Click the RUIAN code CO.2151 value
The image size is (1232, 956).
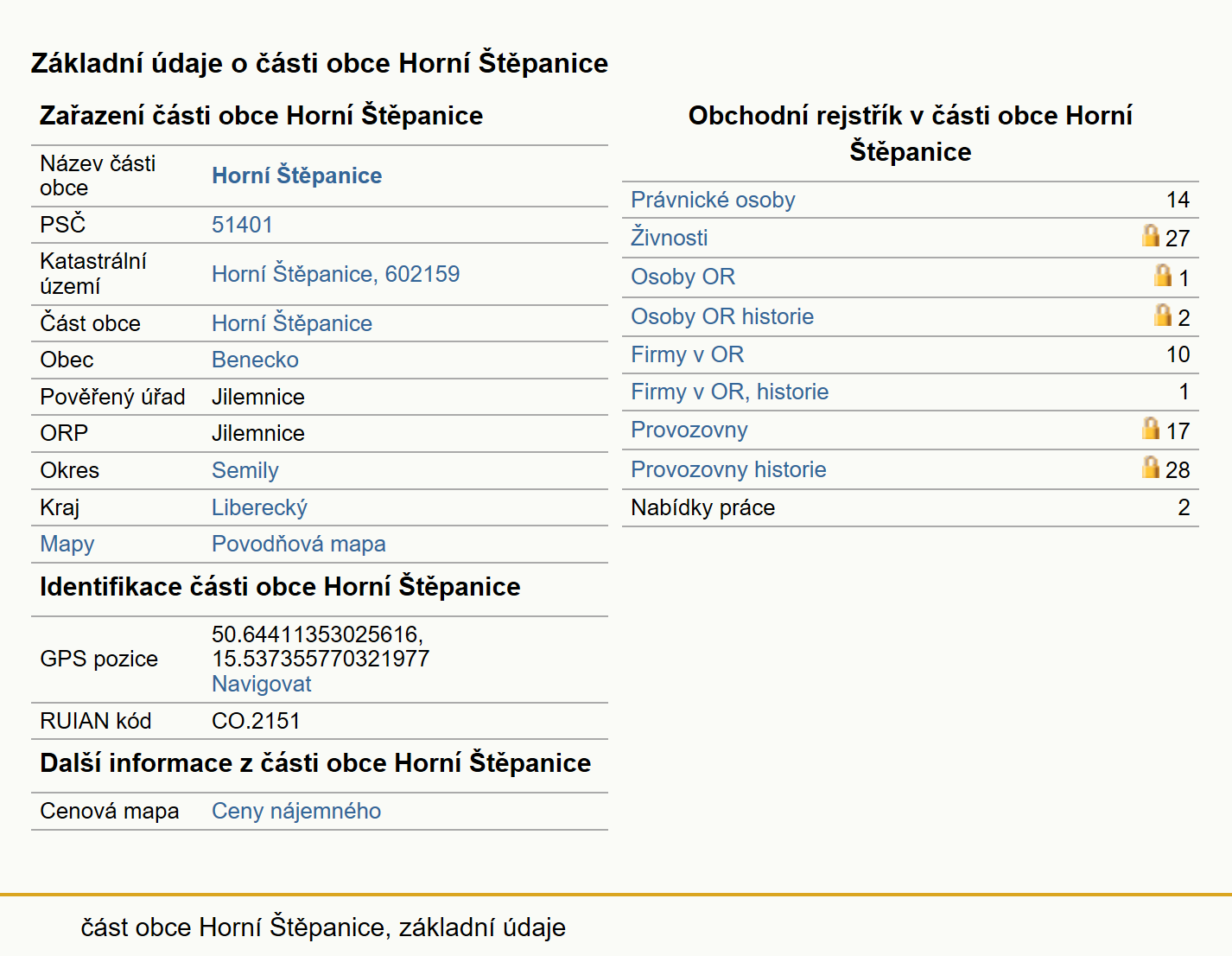(256, 721)
